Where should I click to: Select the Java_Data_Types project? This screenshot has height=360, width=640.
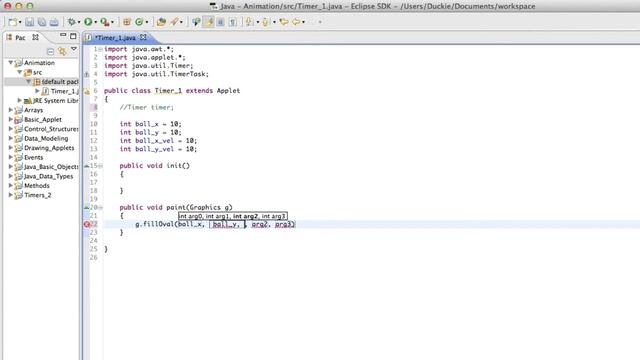49,176
